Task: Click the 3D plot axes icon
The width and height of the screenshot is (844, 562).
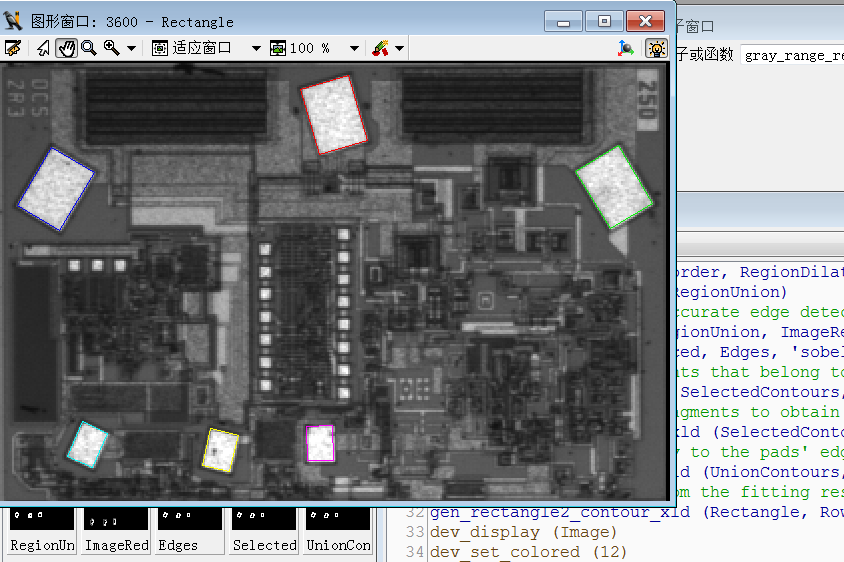Action: (x=625, y=48)
